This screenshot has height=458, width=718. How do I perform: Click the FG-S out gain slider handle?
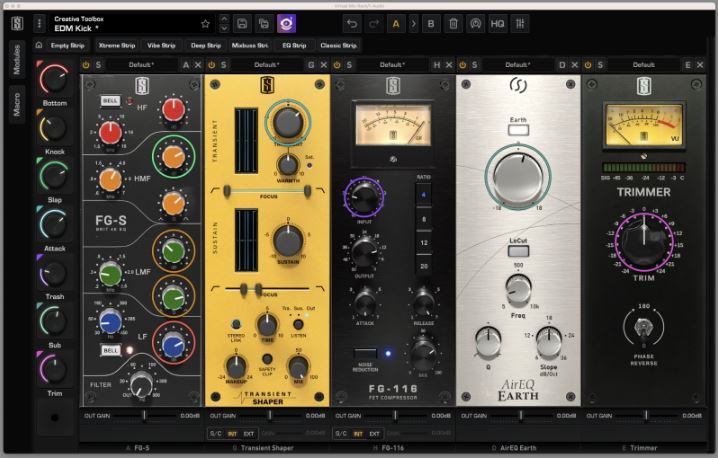pyautogui.click(x=144, y=416)
